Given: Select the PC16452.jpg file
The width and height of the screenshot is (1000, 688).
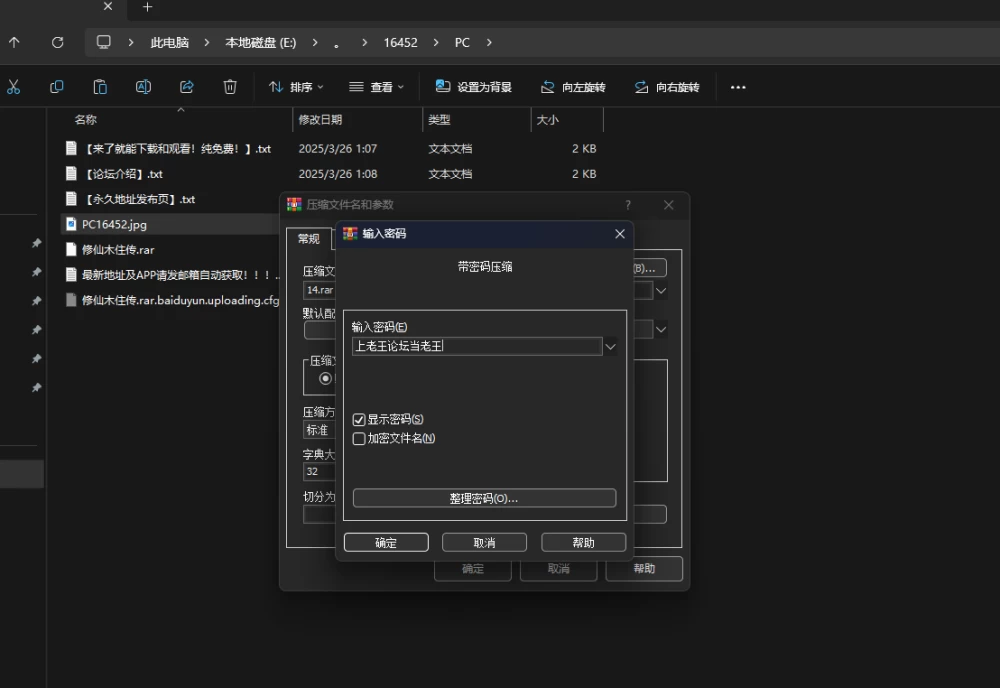Looking at the screenshot, I should pyautogui.click(x=114, y=224).
